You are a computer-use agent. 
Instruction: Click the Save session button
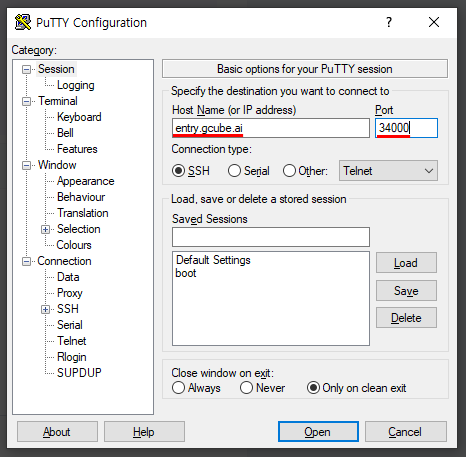pyautogui.click(x=406, y=291)
